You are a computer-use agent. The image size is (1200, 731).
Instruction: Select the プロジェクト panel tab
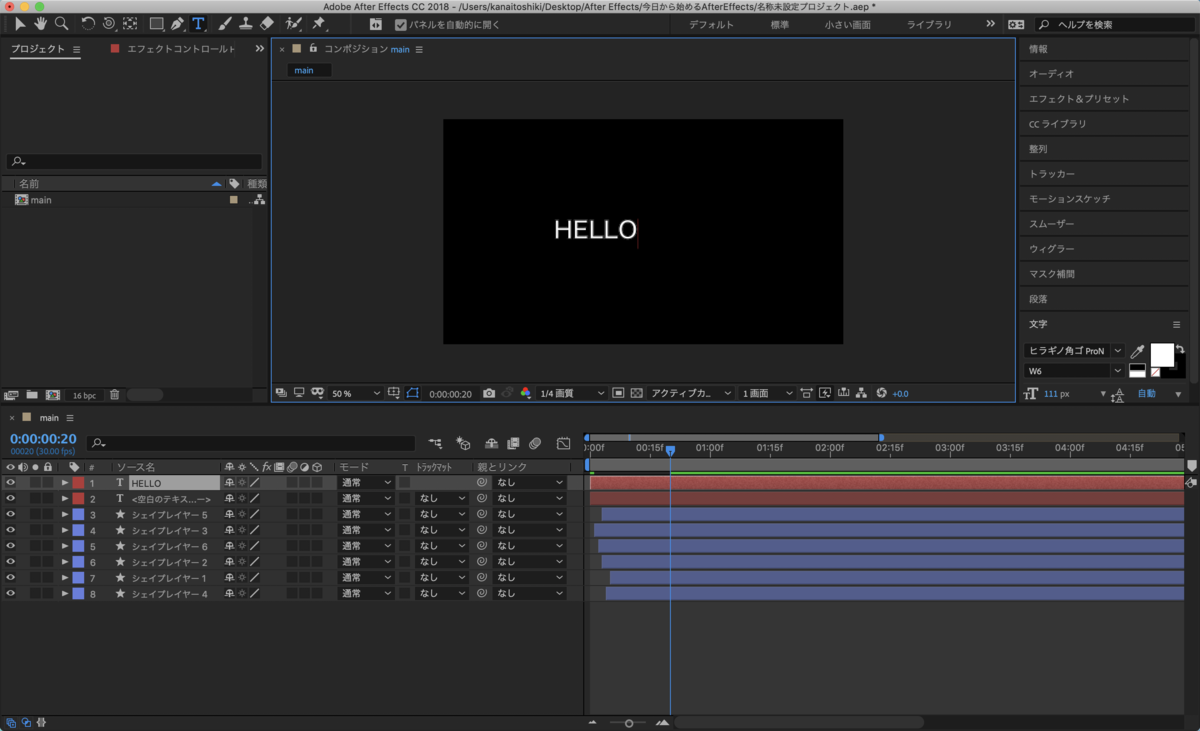tap(38, 48)
